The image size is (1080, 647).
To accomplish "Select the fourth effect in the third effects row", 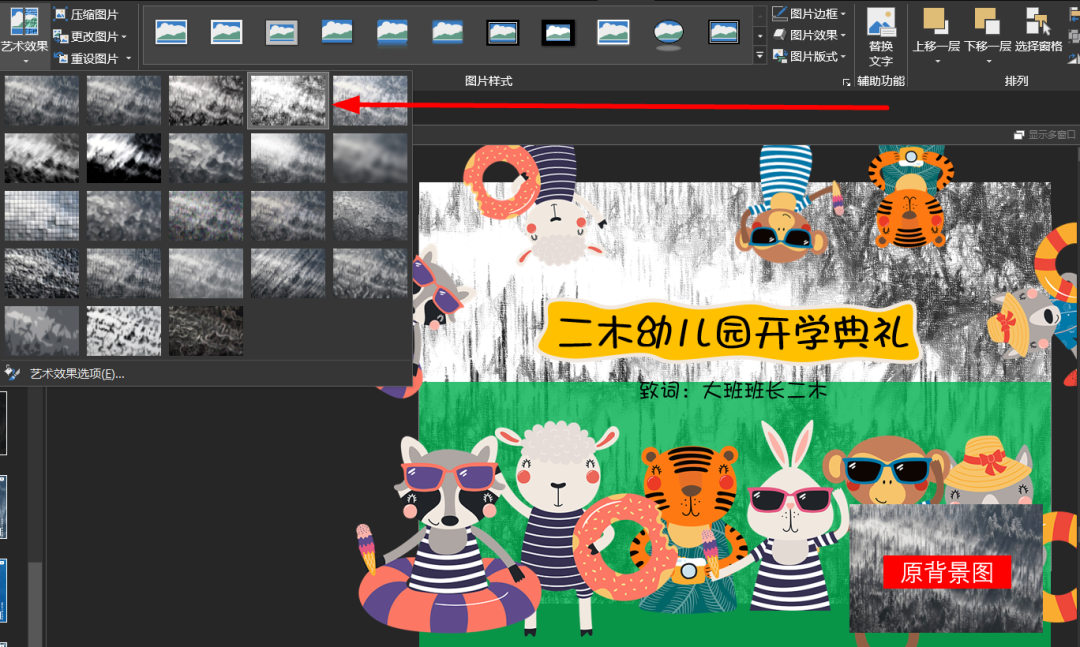I will (x=288, y=216).
